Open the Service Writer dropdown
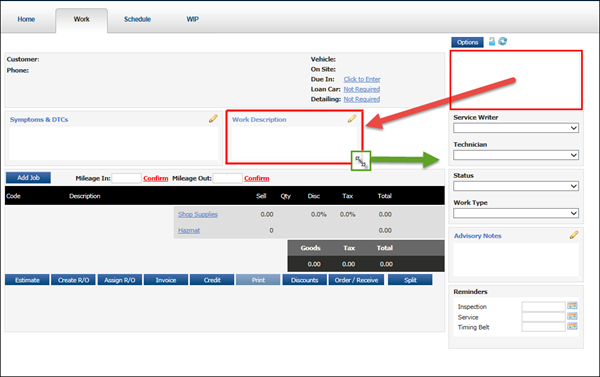 coord(516,128)
